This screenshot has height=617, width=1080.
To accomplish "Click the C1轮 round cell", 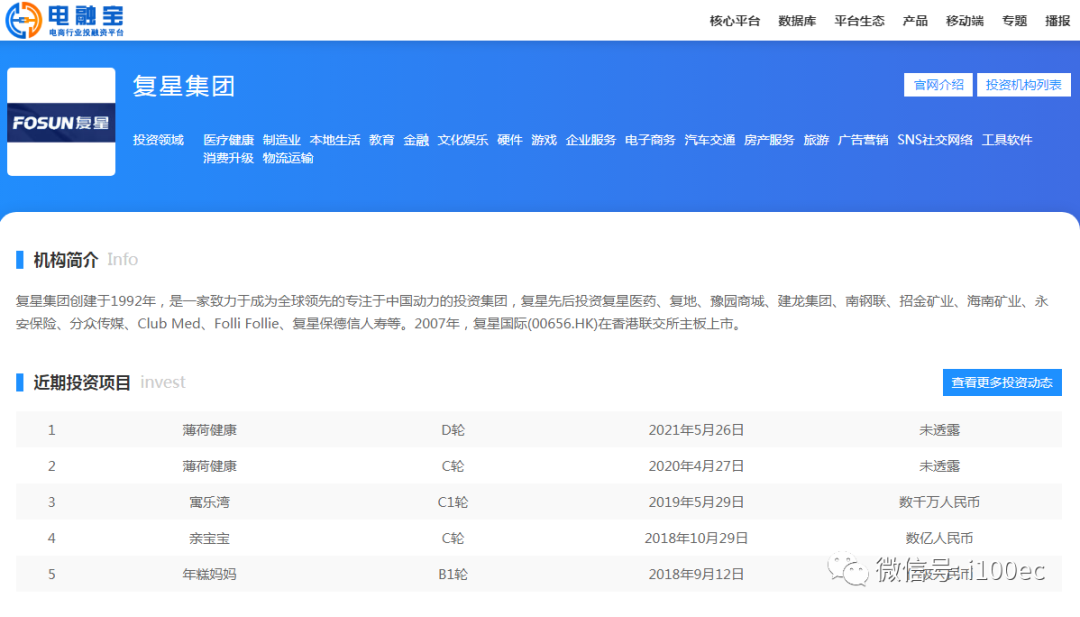I will coord(453,502).
